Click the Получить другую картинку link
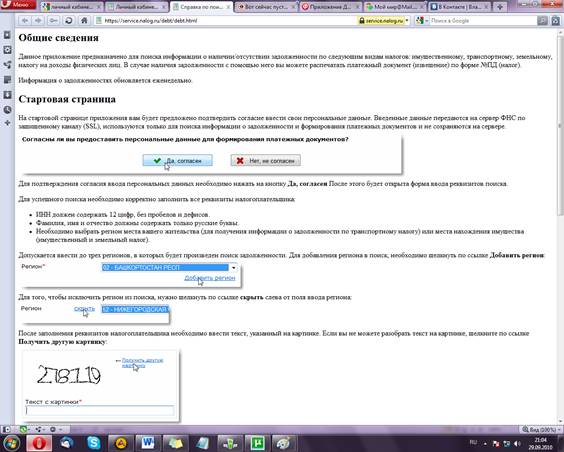The width and height of the screenshot is (564, 452). click(x=142, y=362)
